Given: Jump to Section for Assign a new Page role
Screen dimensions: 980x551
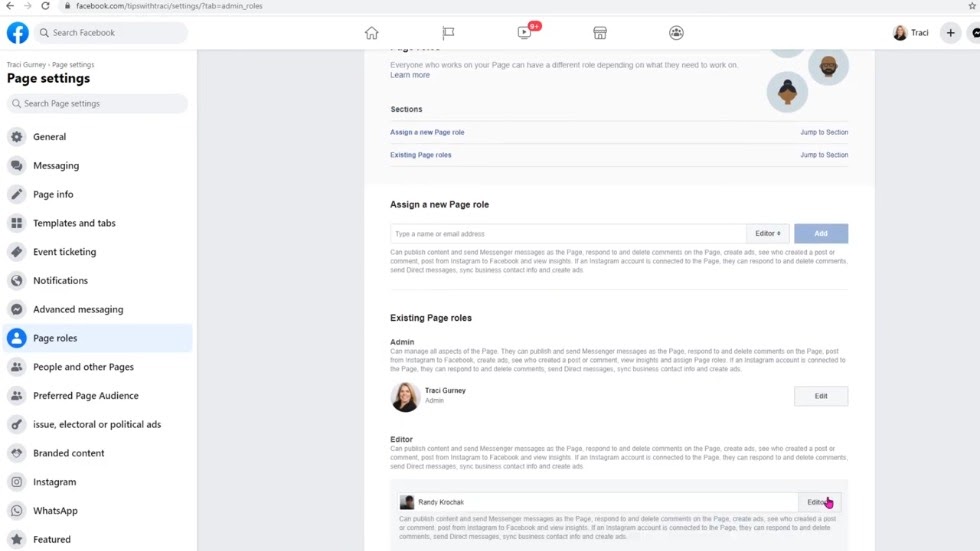Looking at the screenshot, I should (x=824, y=132).
